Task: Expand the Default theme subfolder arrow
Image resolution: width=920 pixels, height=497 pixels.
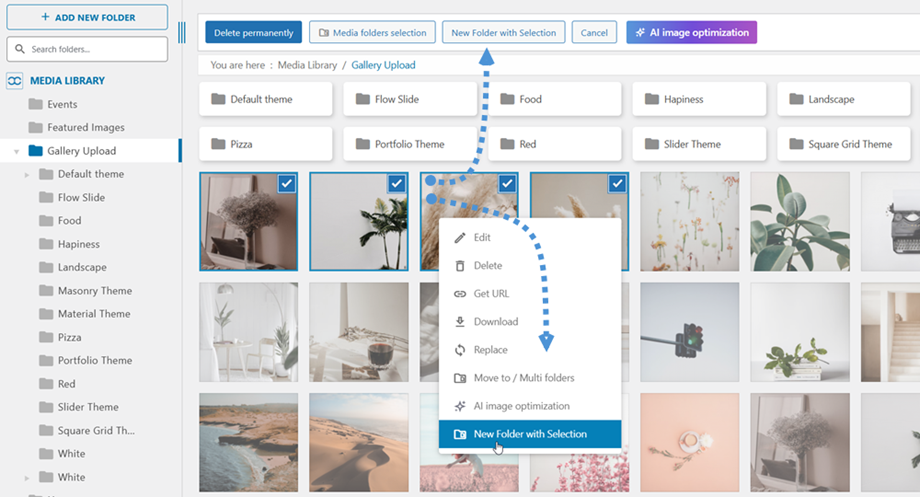Action: pyautogui.click(x=27, y=175)
